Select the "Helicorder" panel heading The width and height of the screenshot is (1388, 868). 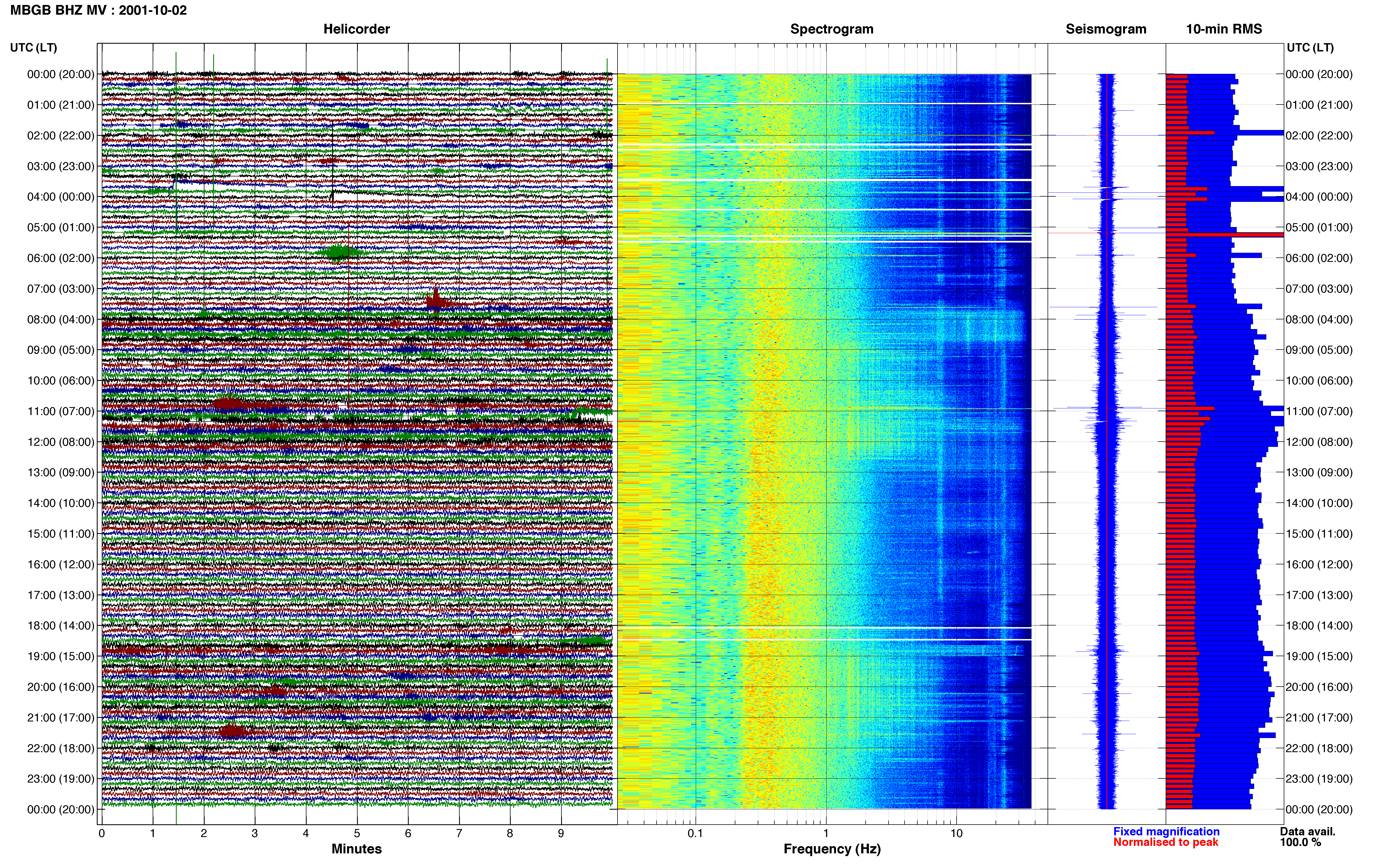[x=356, y=29]
